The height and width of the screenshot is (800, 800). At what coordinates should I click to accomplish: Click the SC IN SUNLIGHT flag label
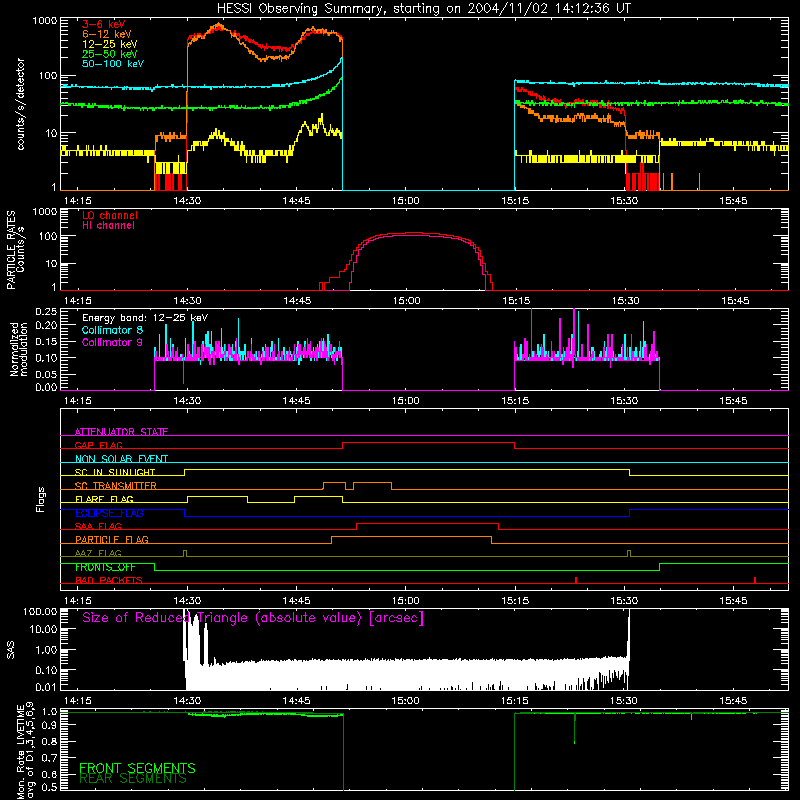(115, 472)
